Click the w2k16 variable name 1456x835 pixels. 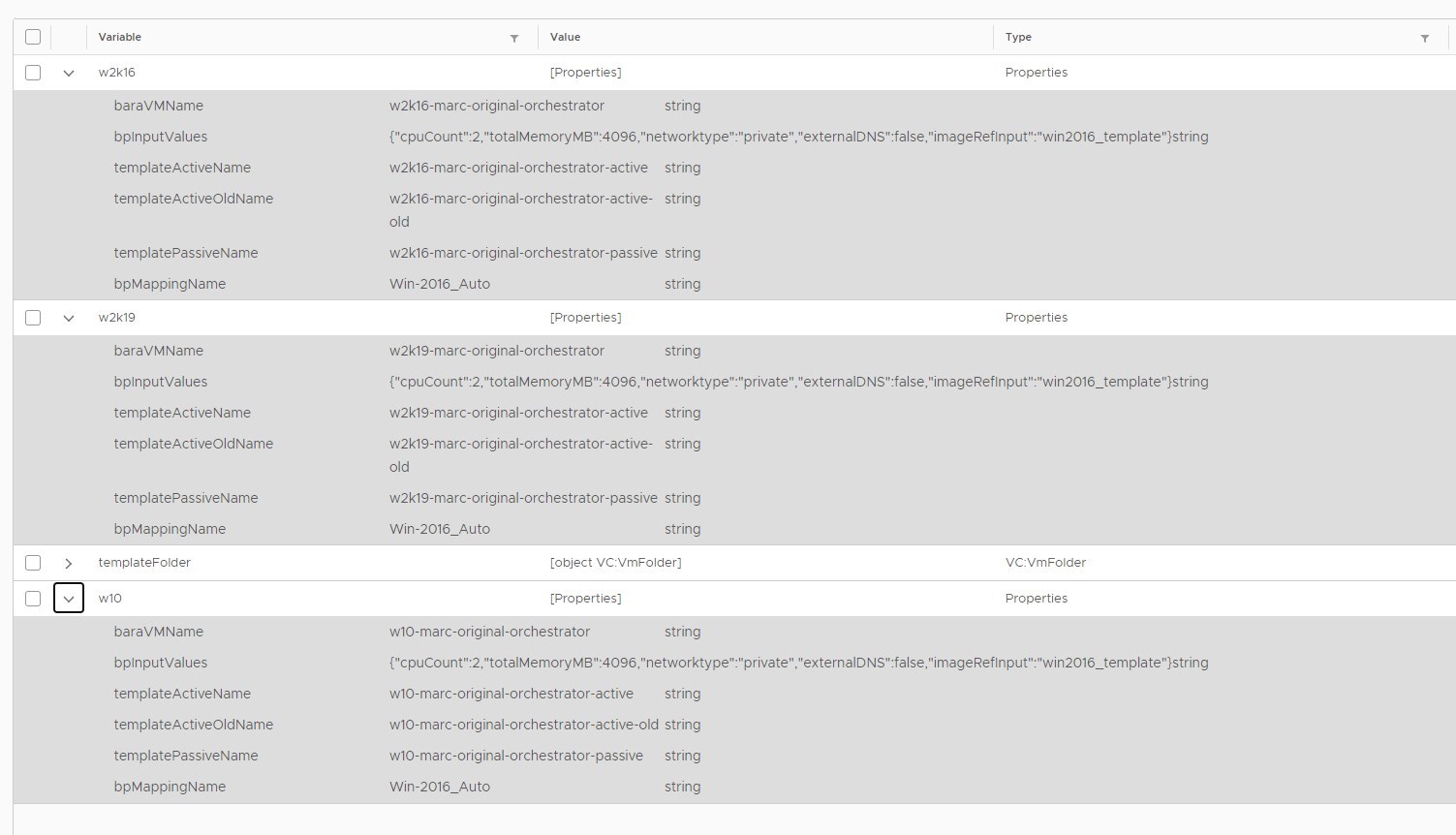117,73
